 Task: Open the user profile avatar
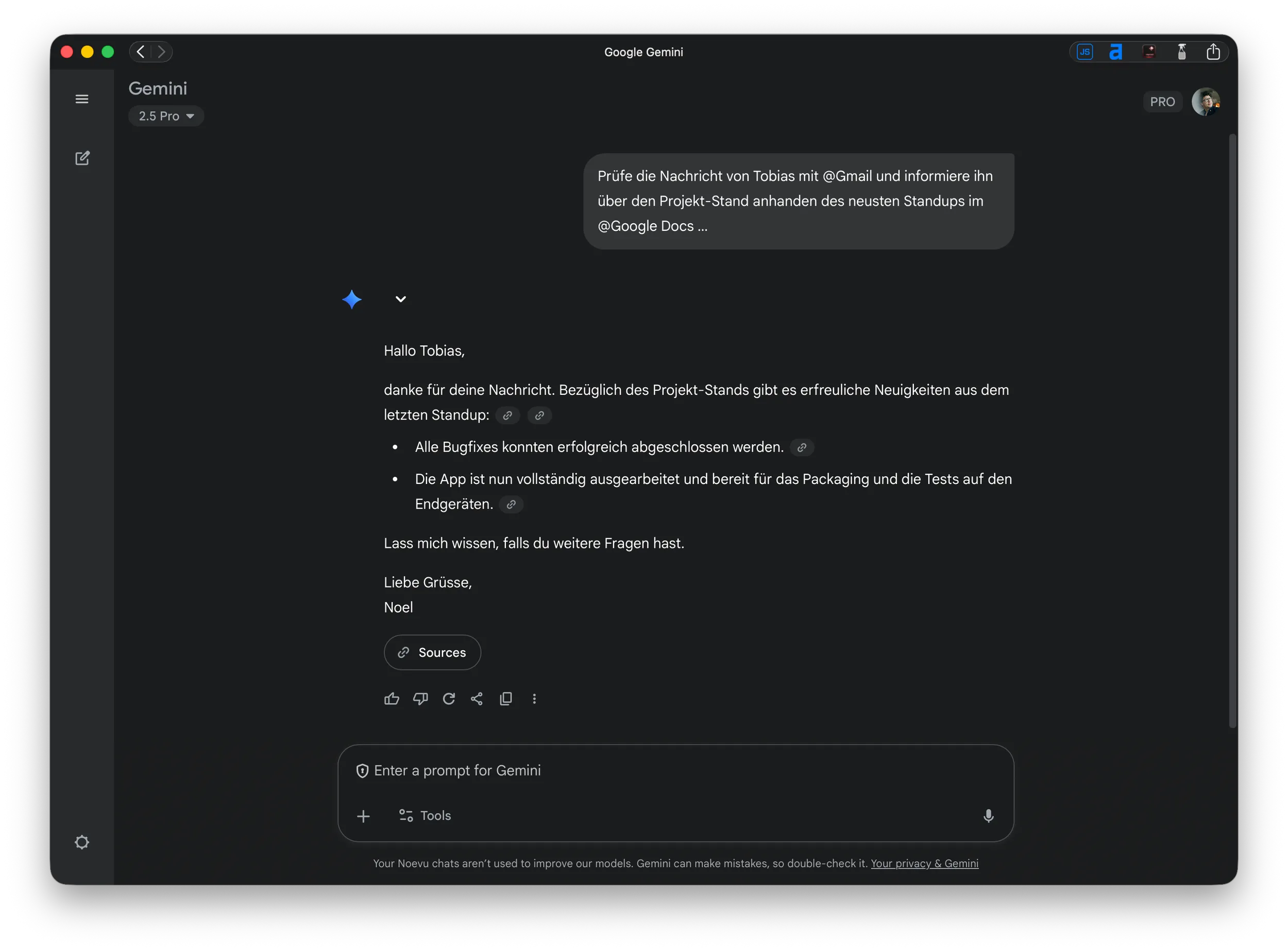click(1205, 102)
